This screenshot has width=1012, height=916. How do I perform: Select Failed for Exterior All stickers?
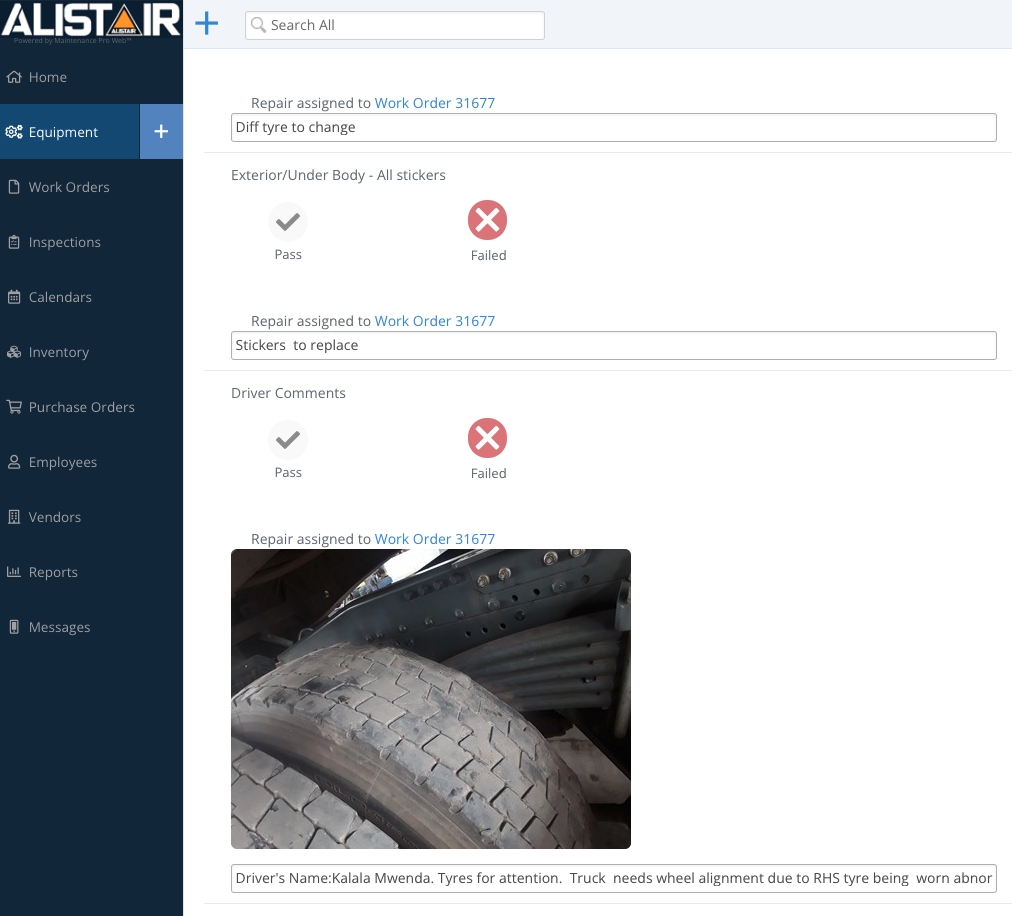pos(488,221)
